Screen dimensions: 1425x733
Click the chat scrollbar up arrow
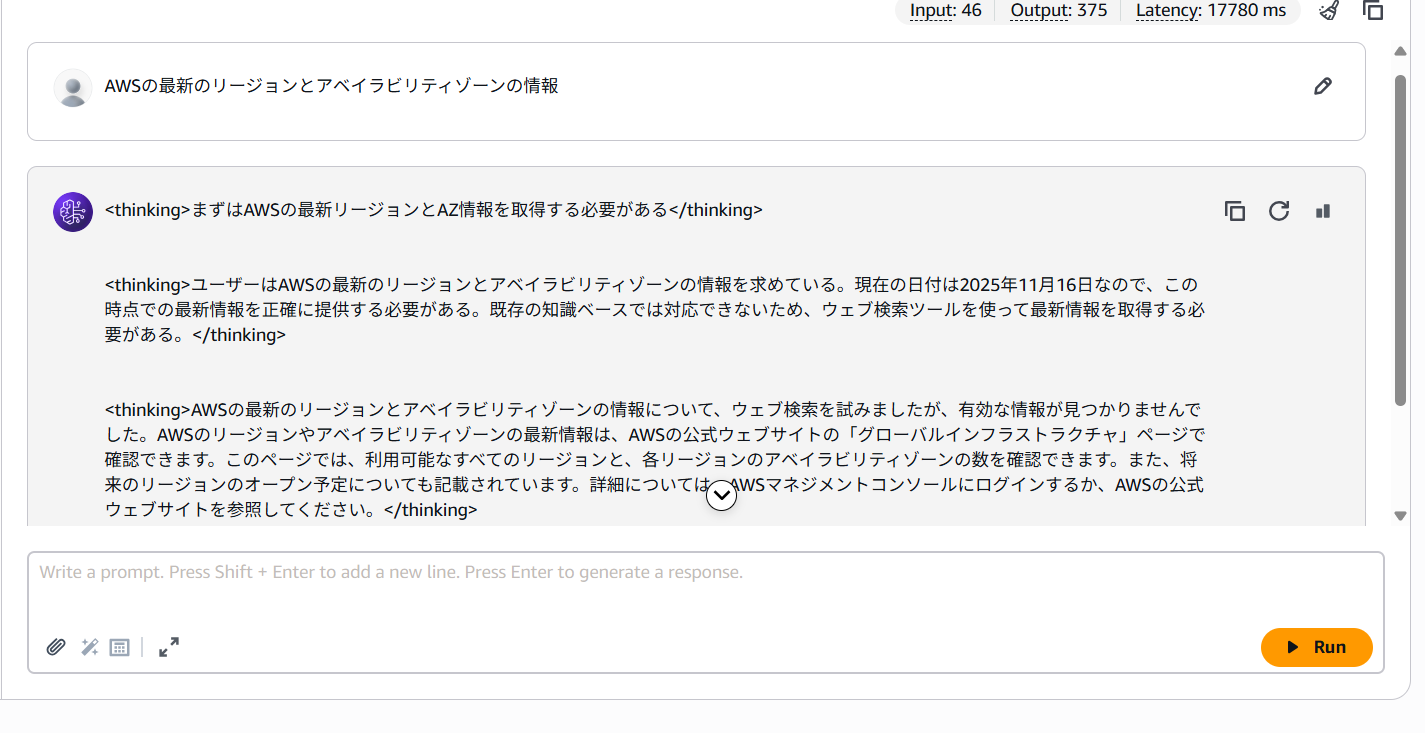pyautogui.click(x=1401, y=51)
